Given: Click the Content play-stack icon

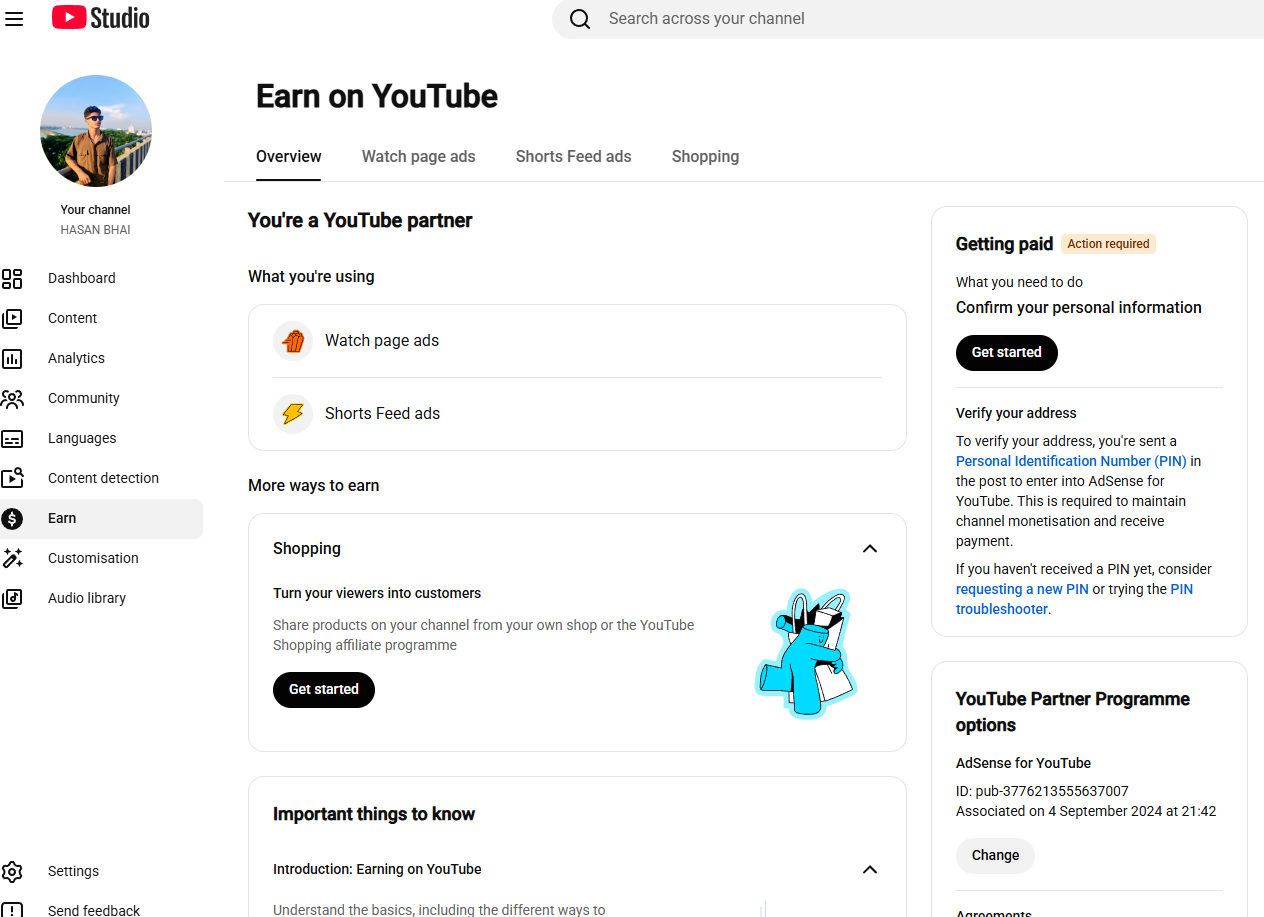Looking at the screenshot, I should pos(12,318).
